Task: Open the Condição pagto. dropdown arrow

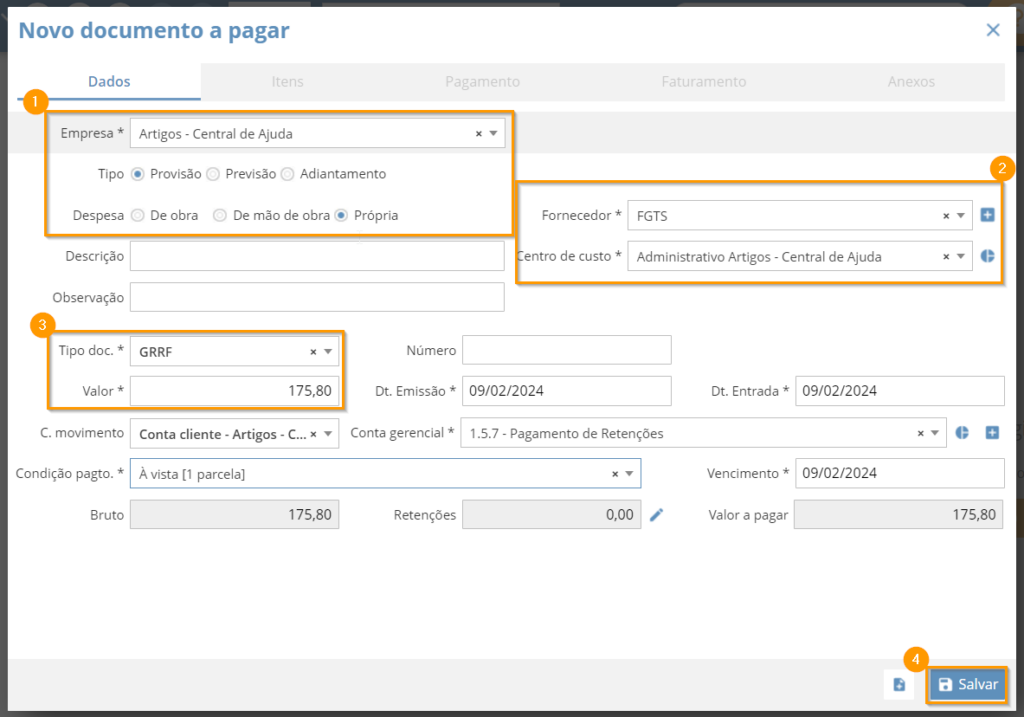Action: click(x=630, y=473)
